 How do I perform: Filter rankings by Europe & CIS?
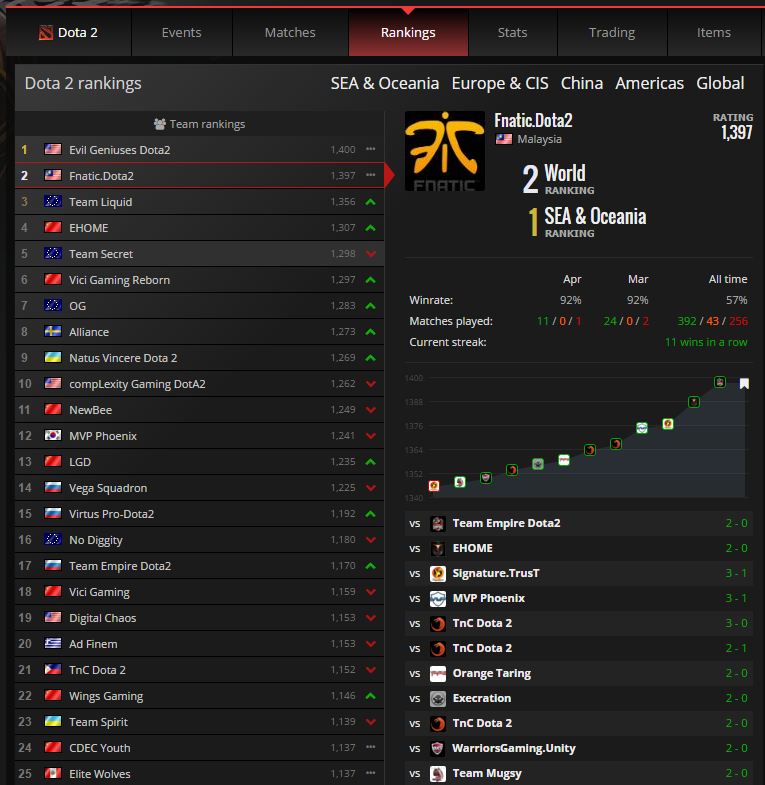[x=500, y=83]
